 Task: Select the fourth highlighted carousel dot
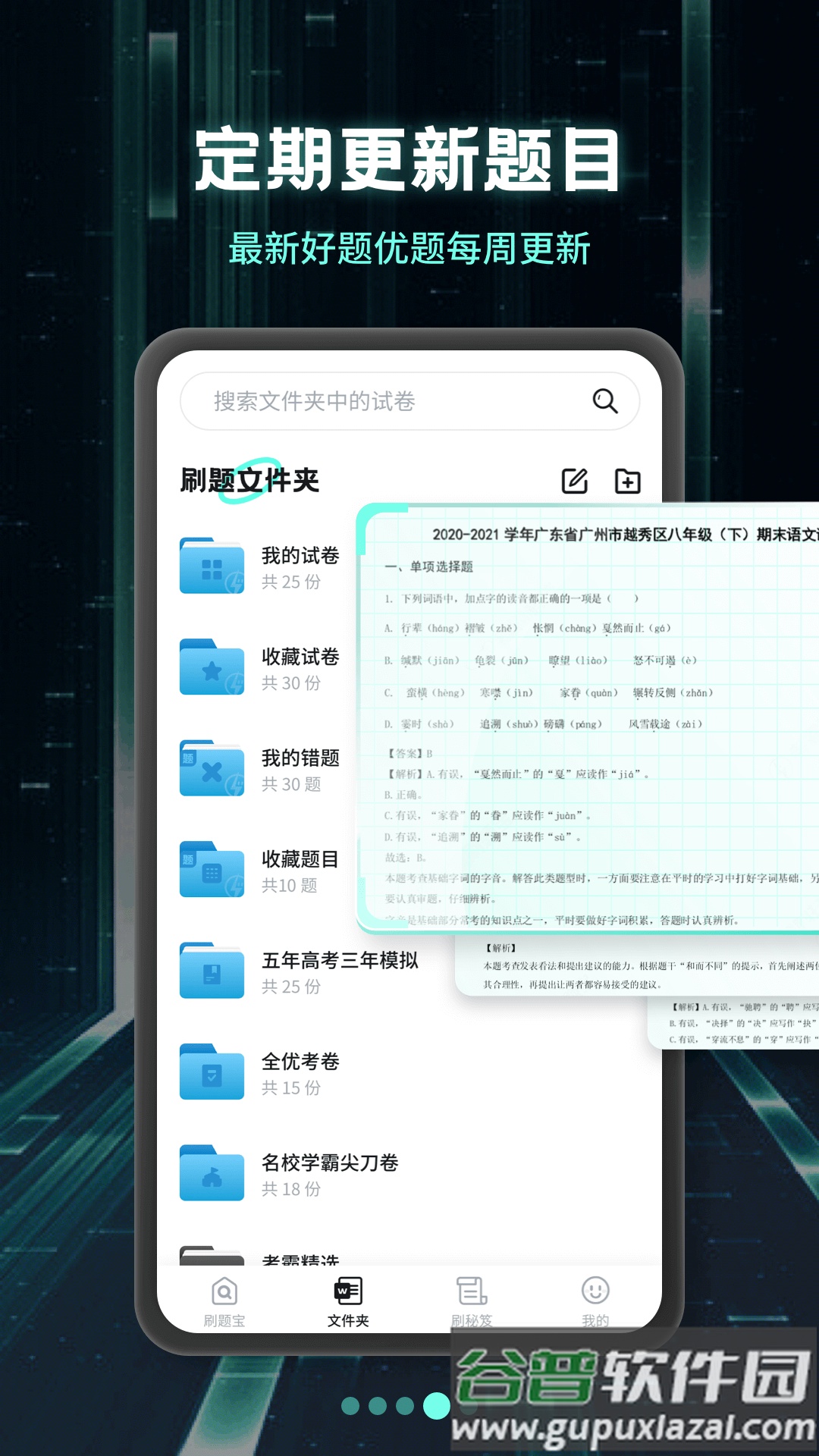pos(436,1406)
